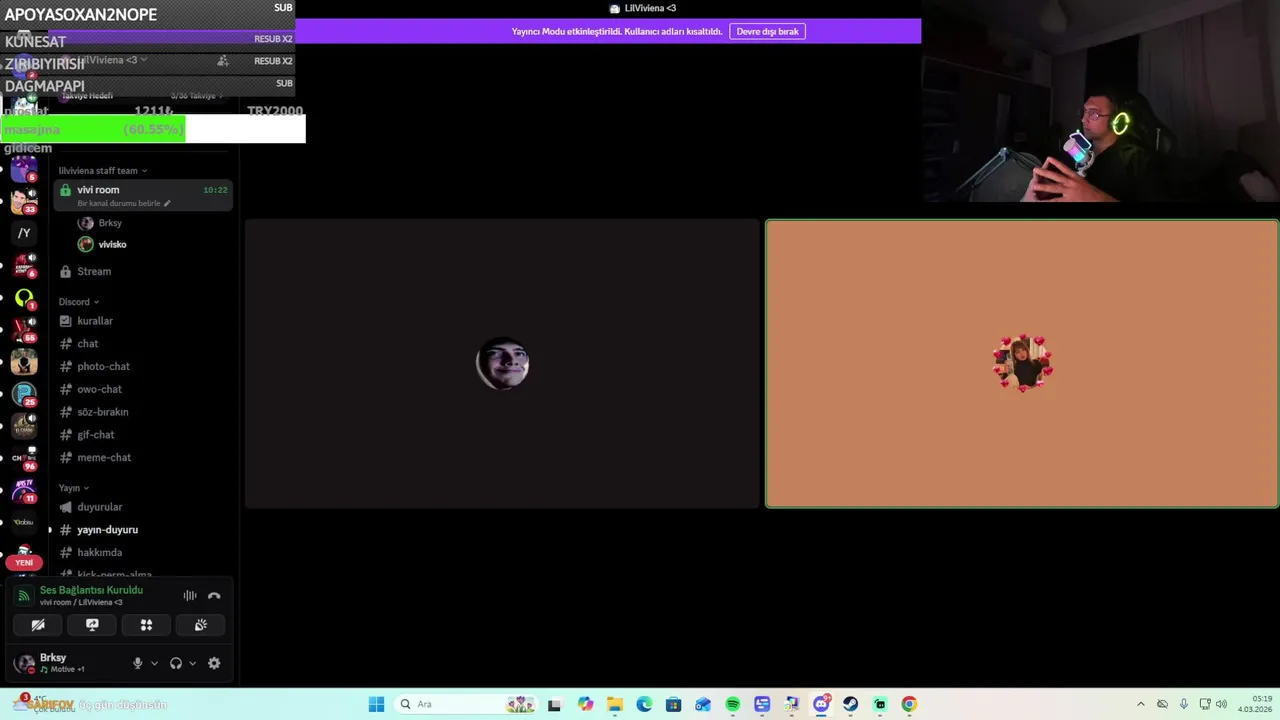Start an activity from voice panel
The height and width of the screenshot is (720, 1280).
[146, 625]
